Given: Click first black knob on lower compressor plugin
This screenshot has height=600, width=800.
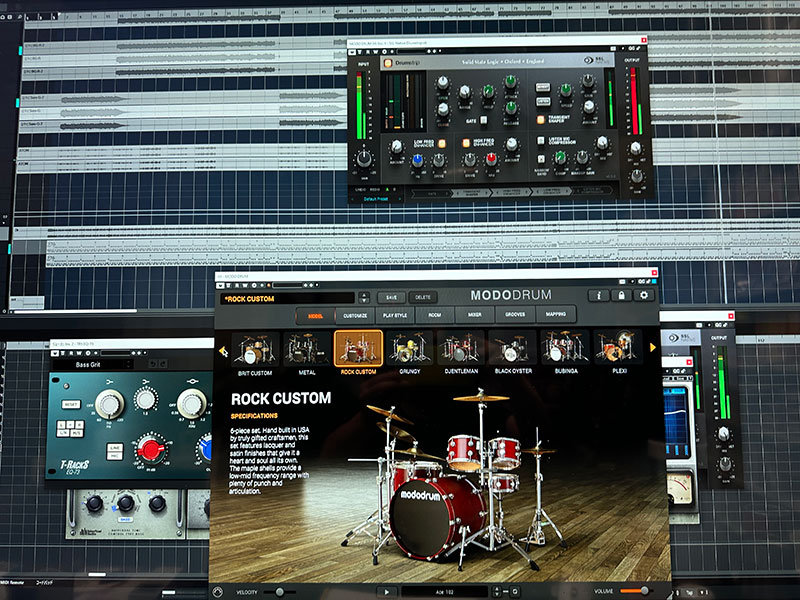Looking at the screenshot, I should 94,504.
